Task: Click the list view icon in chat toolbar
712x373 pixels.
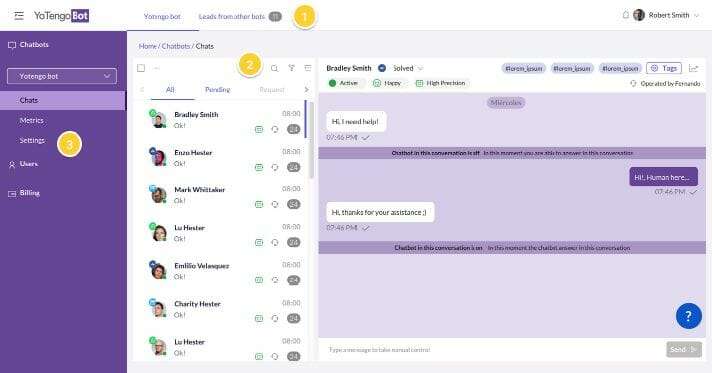Action: pos(308,68)
